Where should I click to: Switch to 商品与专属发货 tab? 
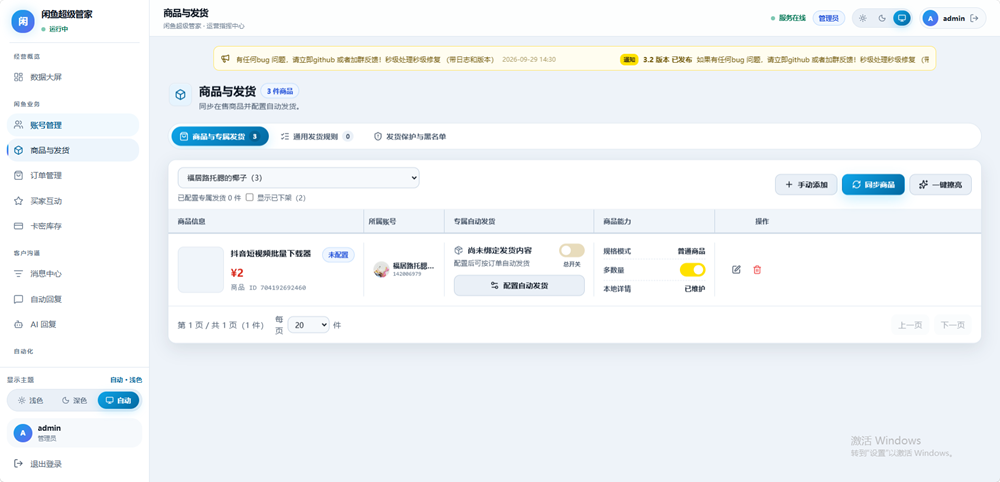pos(220,136)
